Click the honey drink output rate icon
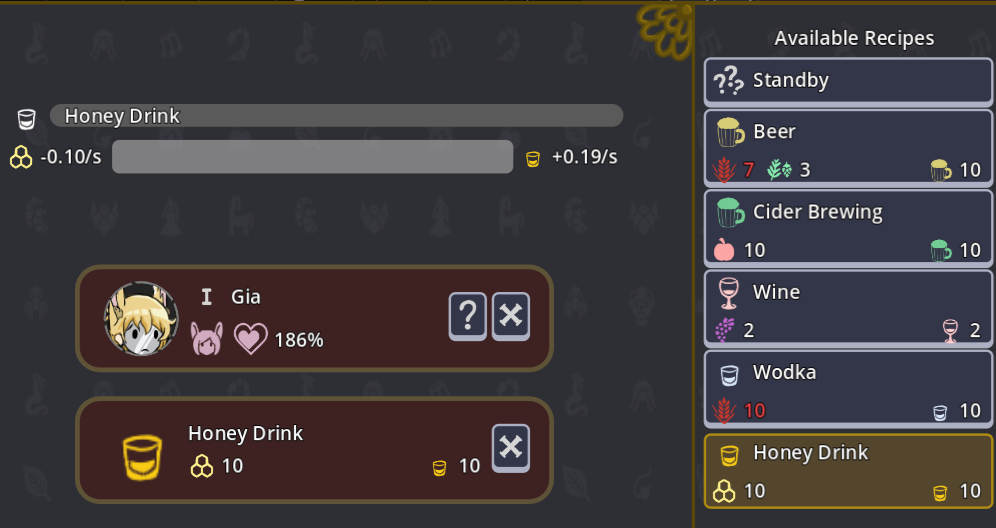The height and width of the screenshot is (528, 996). 533,158
